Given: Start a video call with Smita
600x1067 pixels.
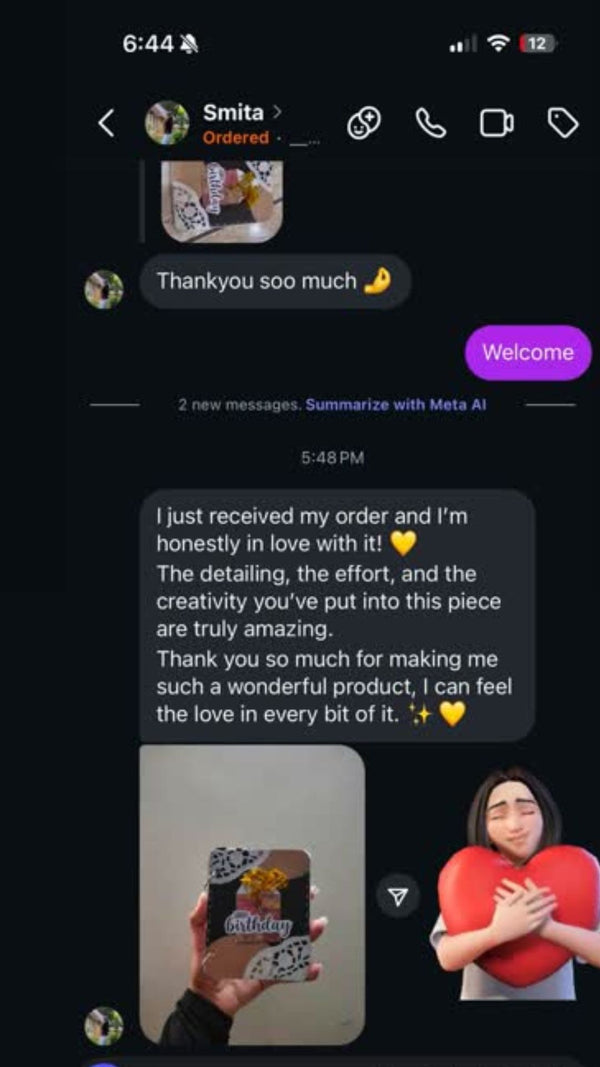Looking at the screenshot, I should pyautogui.click(x=496, y=123).
